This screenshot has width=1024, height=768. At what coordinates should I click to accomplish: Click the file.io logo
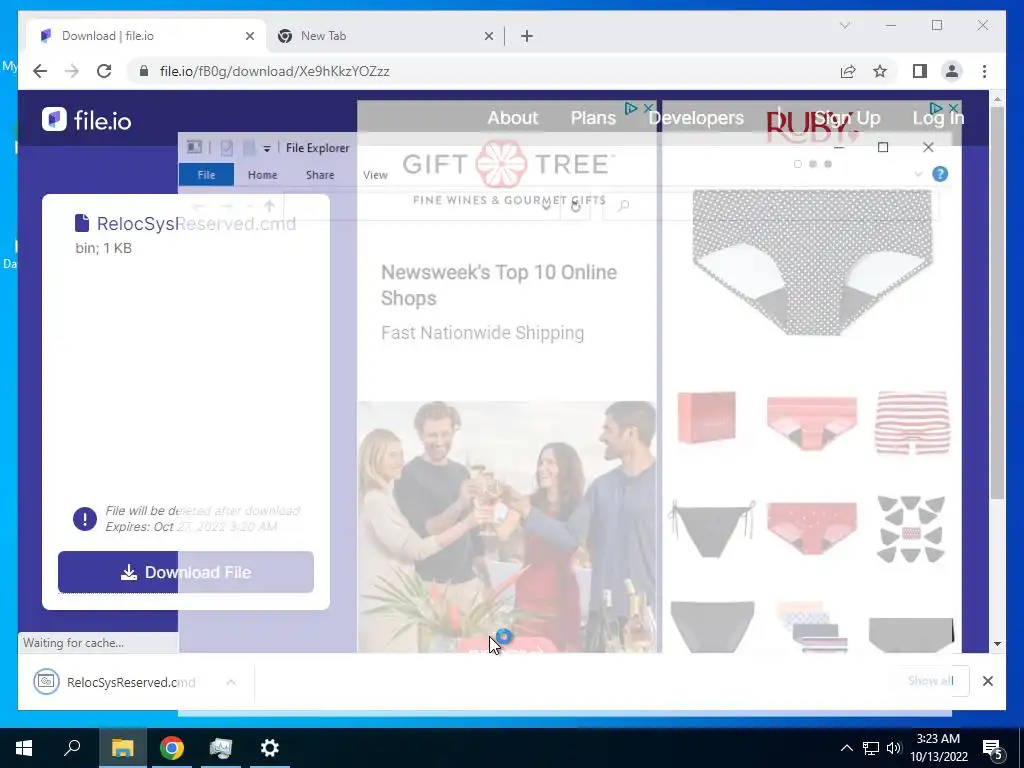click(x=87, y=120)
